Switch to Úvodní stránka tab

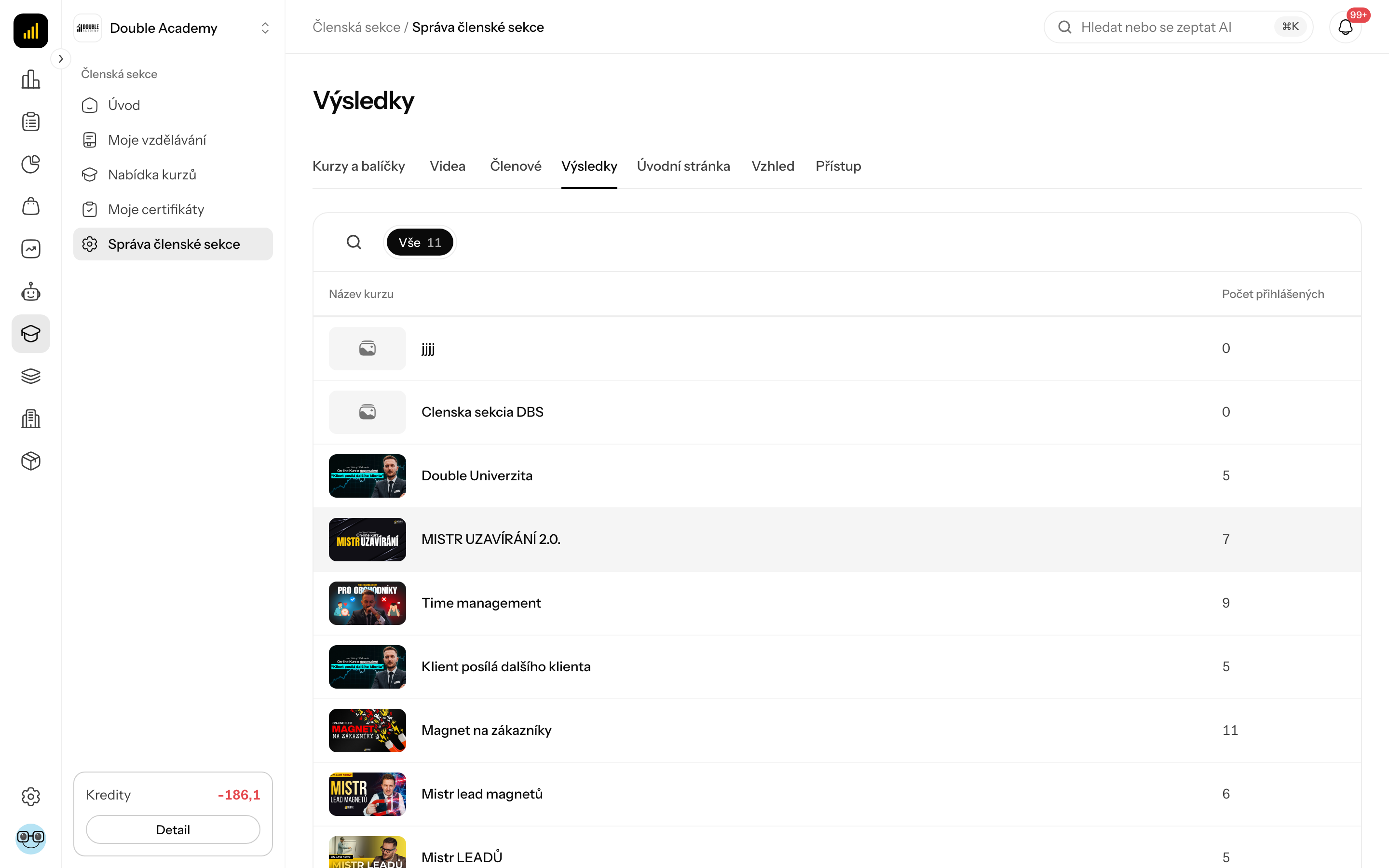coord(683,166)
